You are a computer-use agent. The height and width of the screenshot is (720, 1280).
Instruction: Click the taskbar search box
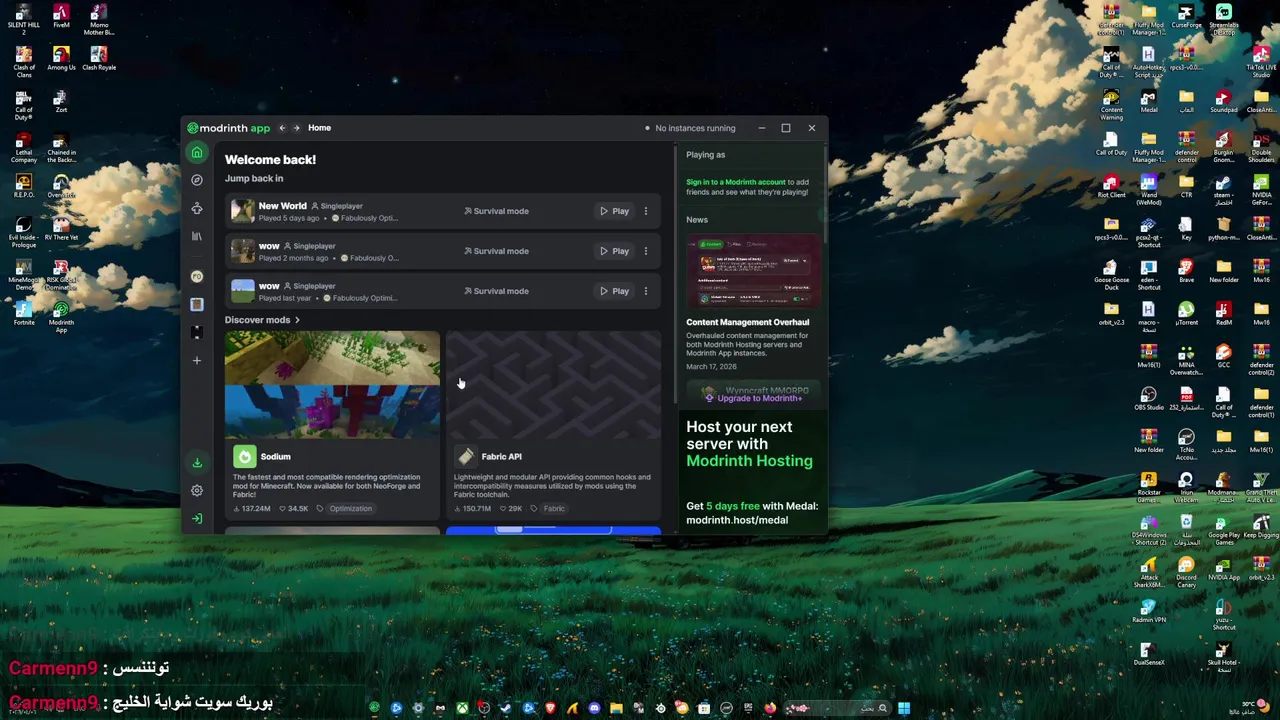coord(838,708)
